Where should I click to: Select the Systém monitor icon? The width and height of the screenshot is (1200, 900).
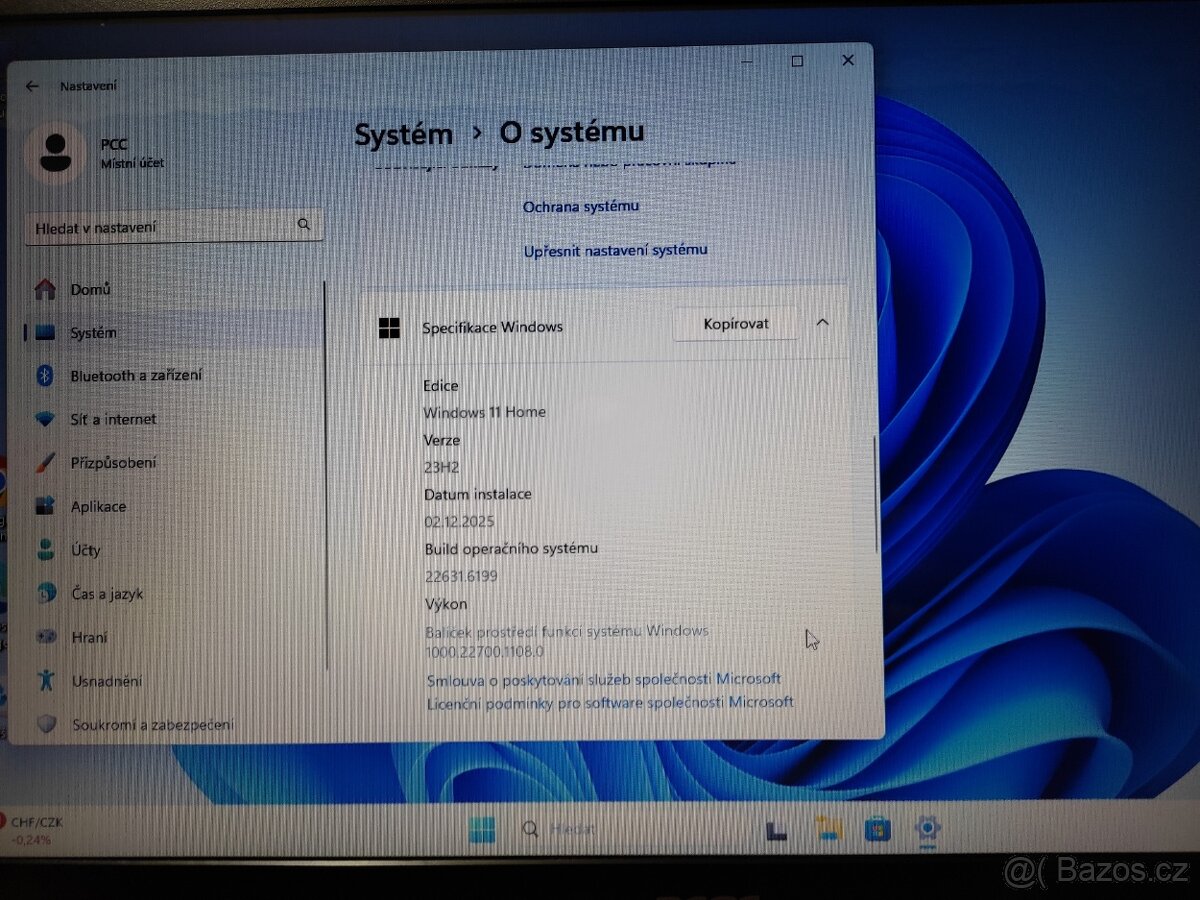pyautogui.click(x=45, y=332)
